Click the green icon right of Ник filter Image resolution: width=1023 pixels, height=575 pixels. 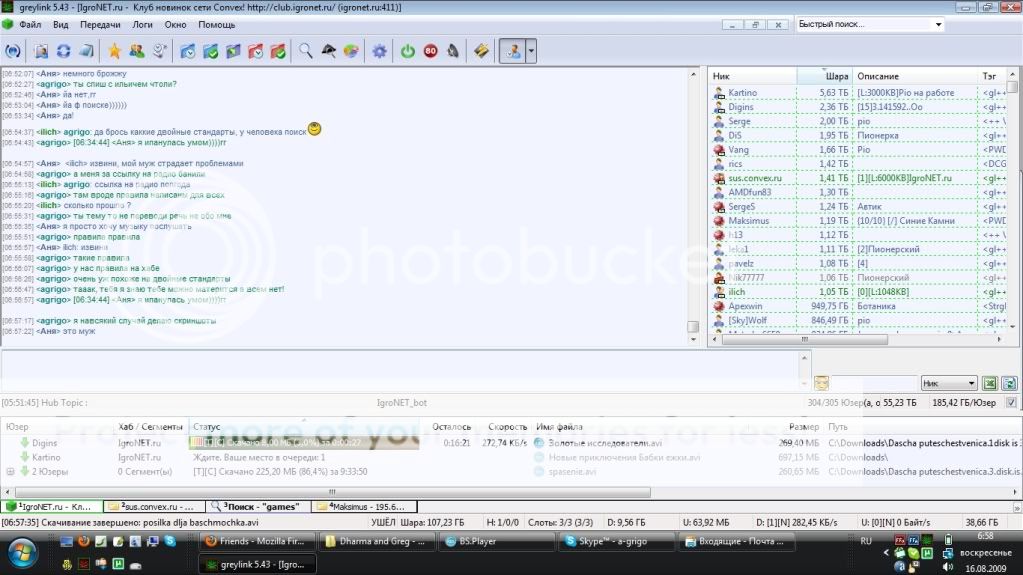(989, 383)
